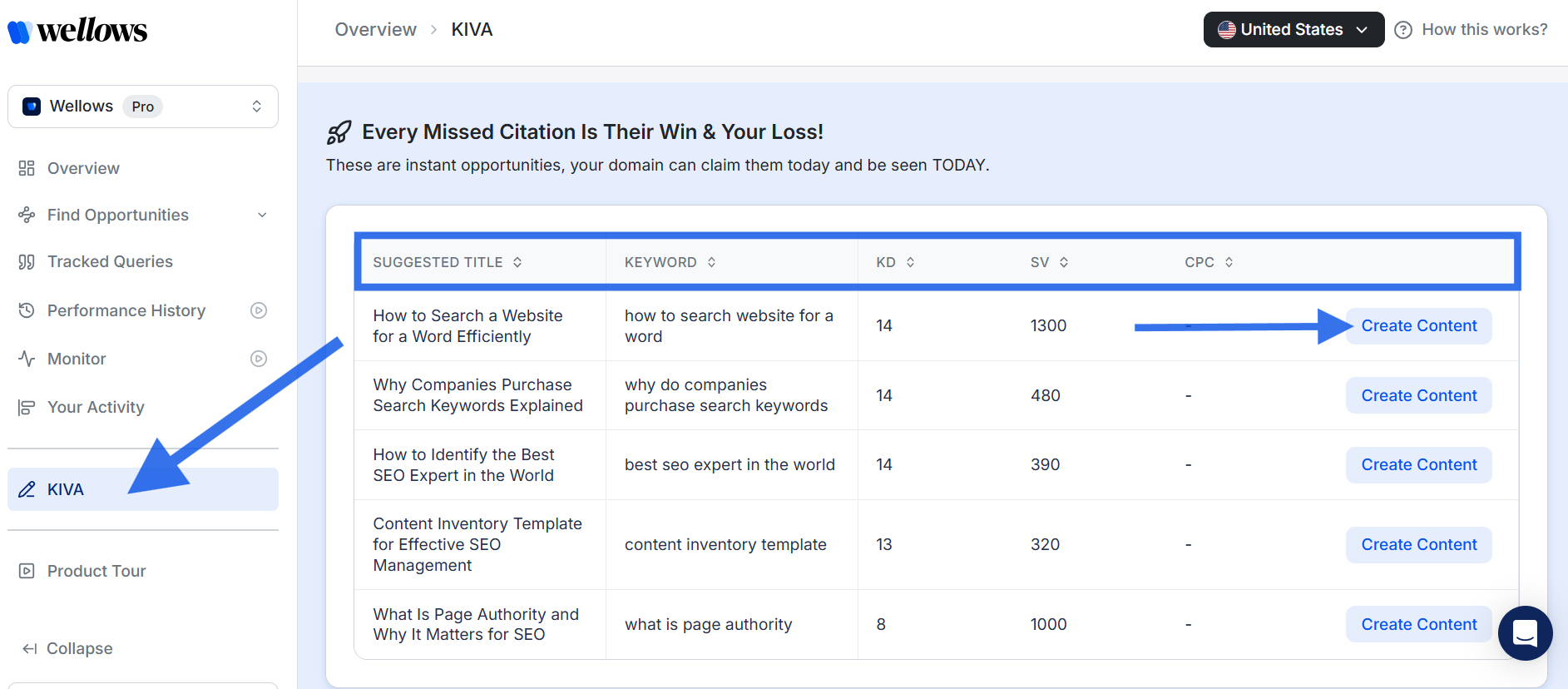Navigate to Overview breadcrumb link

(375, 30)
